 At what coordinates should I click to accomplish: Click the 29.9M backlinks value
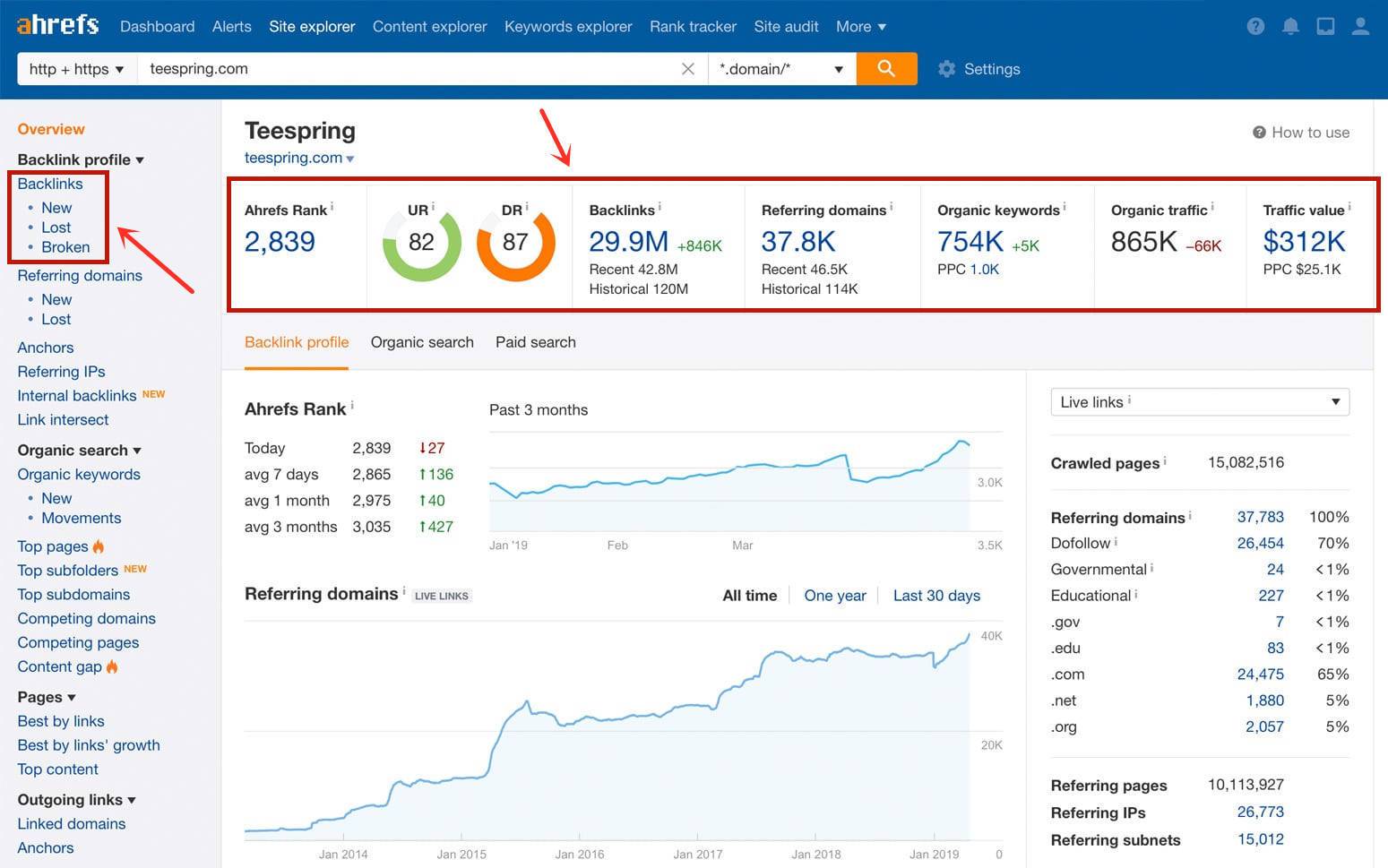point(628,242)
